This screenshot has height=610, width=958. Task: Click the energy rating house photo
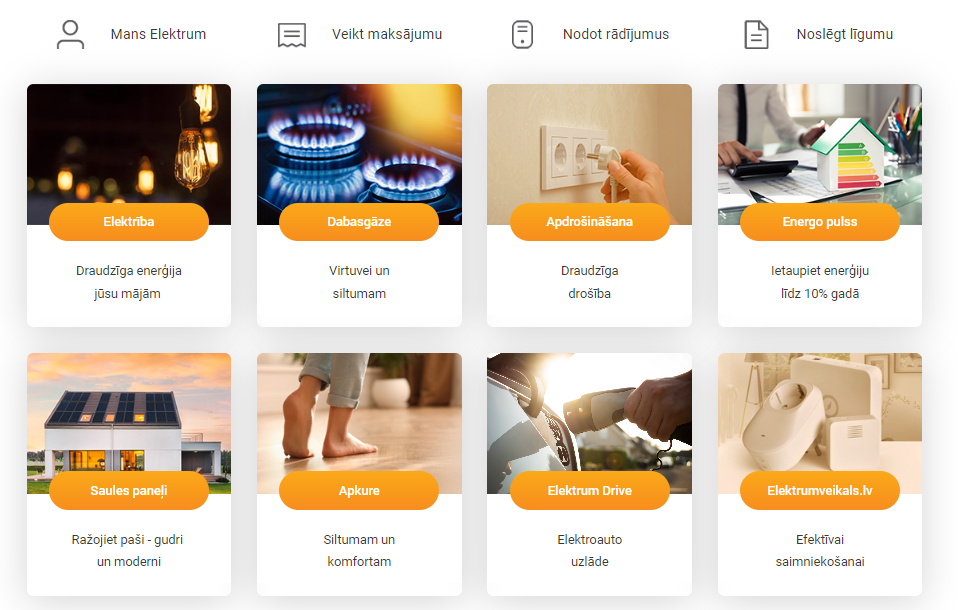click(x=820, y=147)
